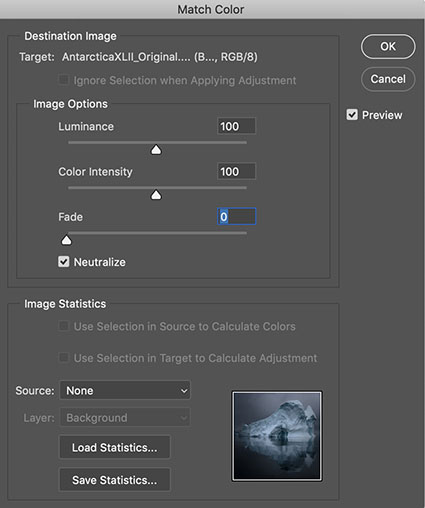Viewport: 425px width, 508px height.
Task: Click the Image Statistics heading text
Action: pos(65,304)
